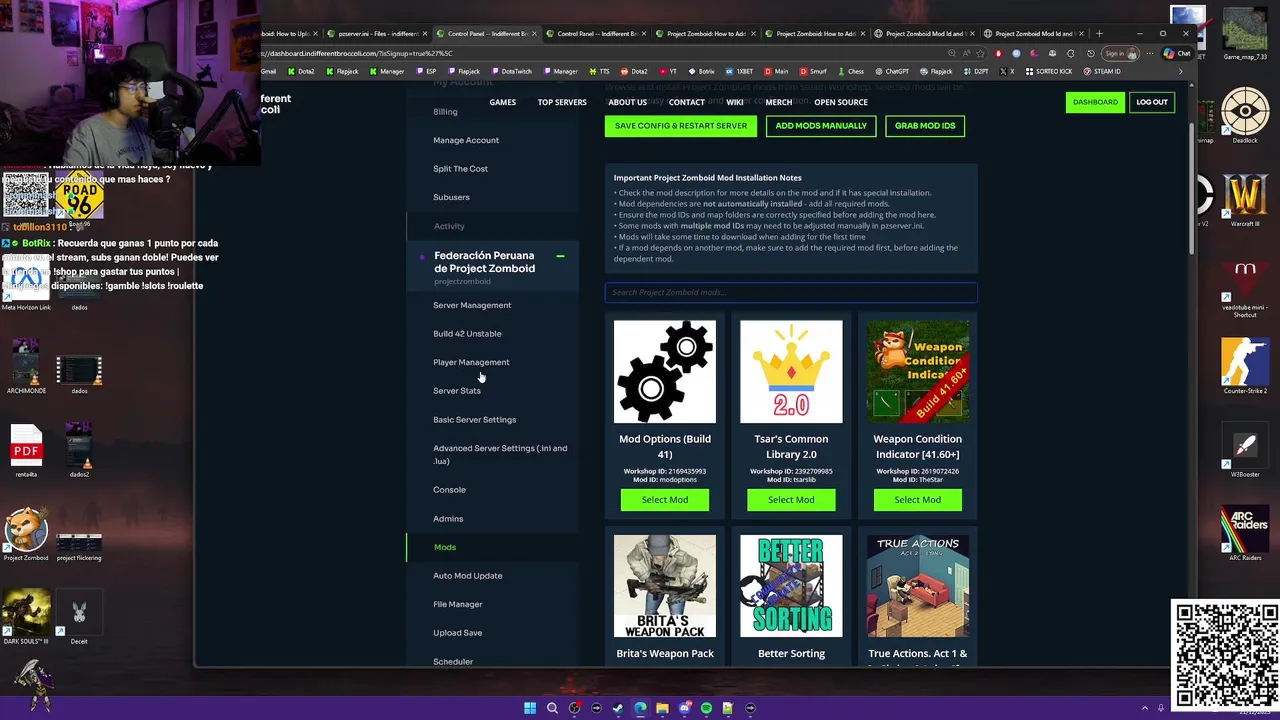Open the dados2 video file on desktop

click(x=79, y=451)
